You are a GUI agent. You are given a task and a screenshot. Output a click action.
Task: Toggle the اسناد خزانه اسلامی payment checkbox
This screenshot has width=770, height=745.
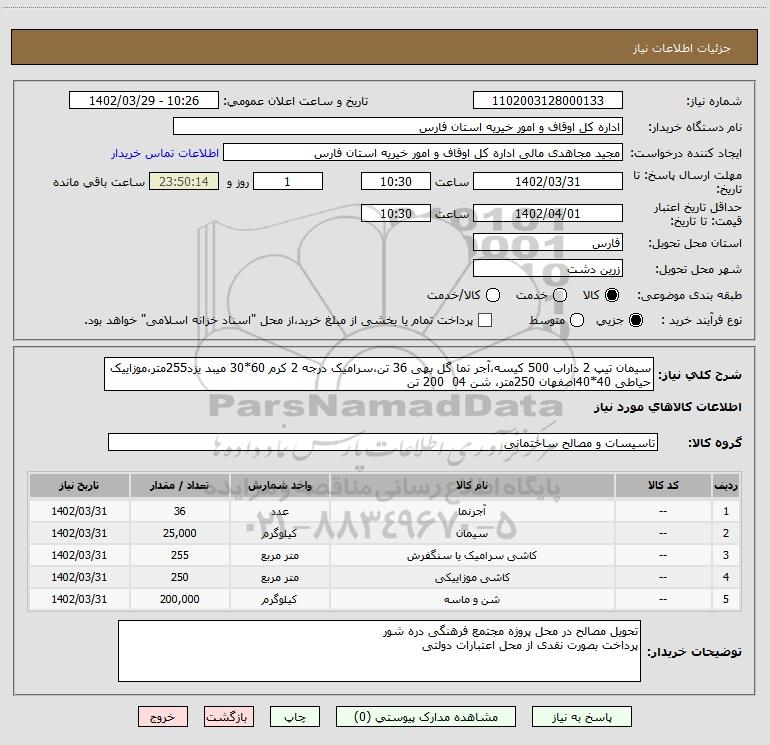pos(485,320)
